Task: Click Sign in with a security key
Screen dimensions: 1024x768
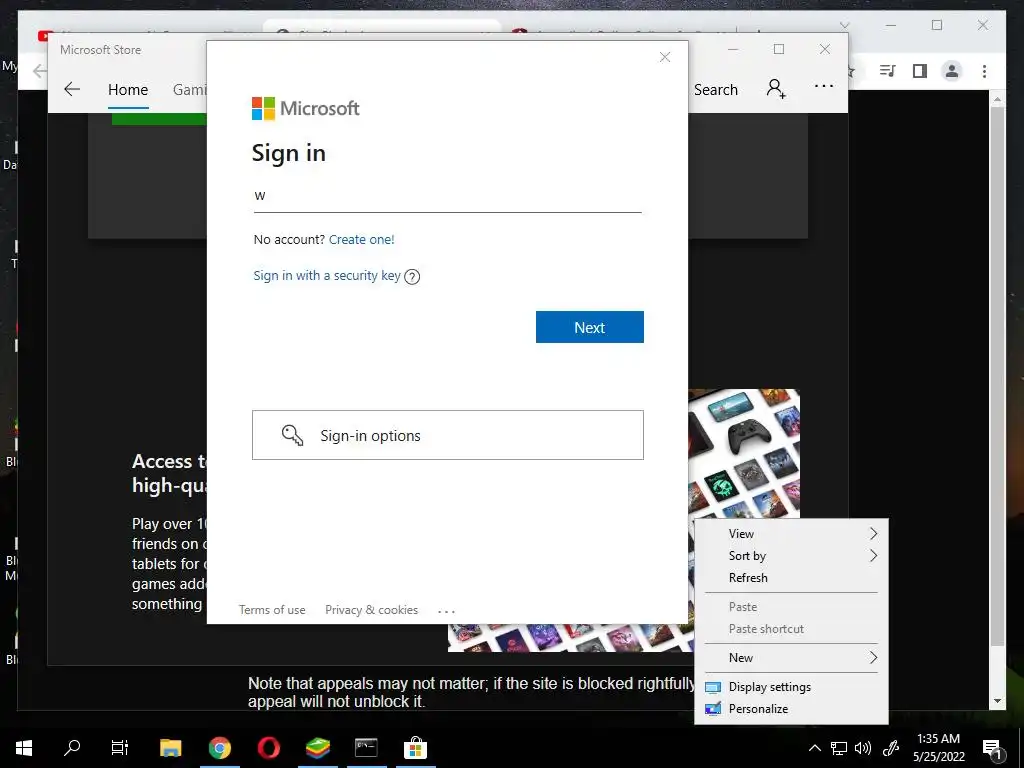Action: pyautogui.click(x=327, y=276)
